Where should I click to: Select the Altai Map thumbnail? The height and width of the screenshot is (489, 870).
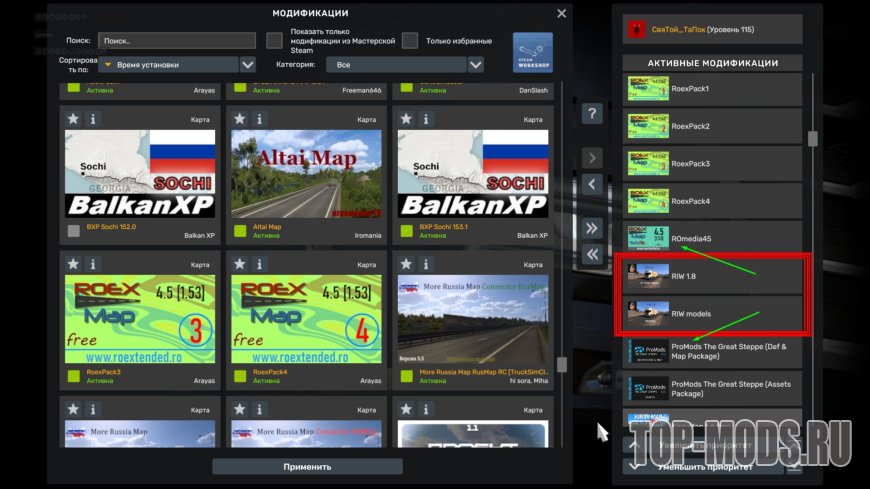tap(306, 174)
